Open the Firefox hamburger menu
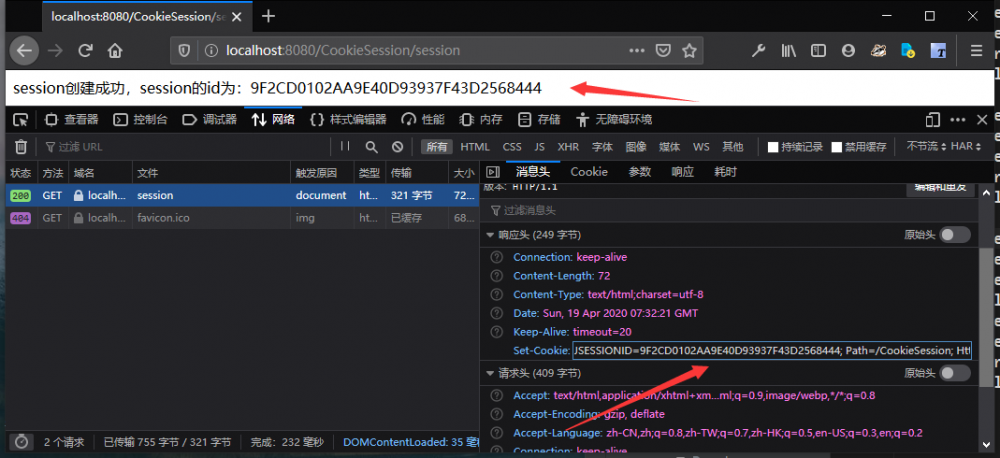The width and height of the screenshot is (1000, 458). [976, 50]
